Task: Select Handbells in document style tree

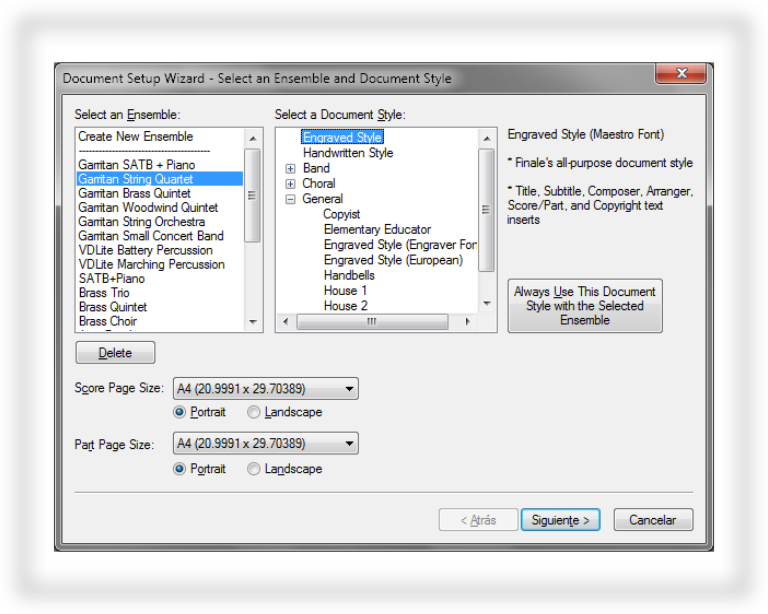Action: [349, 275]
